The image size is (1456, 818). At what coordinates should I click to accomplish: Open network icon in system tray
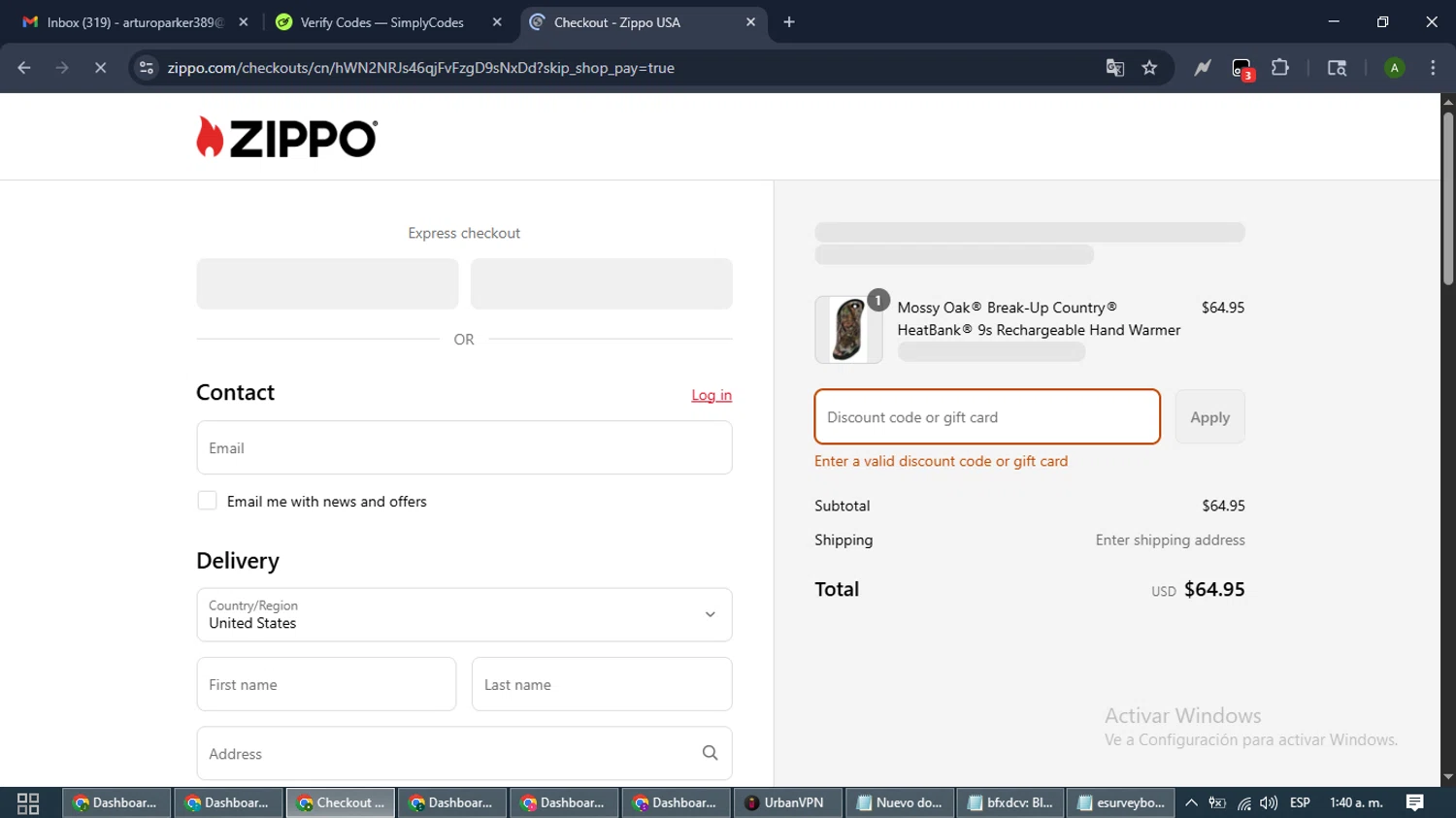tap(1243, 802)
